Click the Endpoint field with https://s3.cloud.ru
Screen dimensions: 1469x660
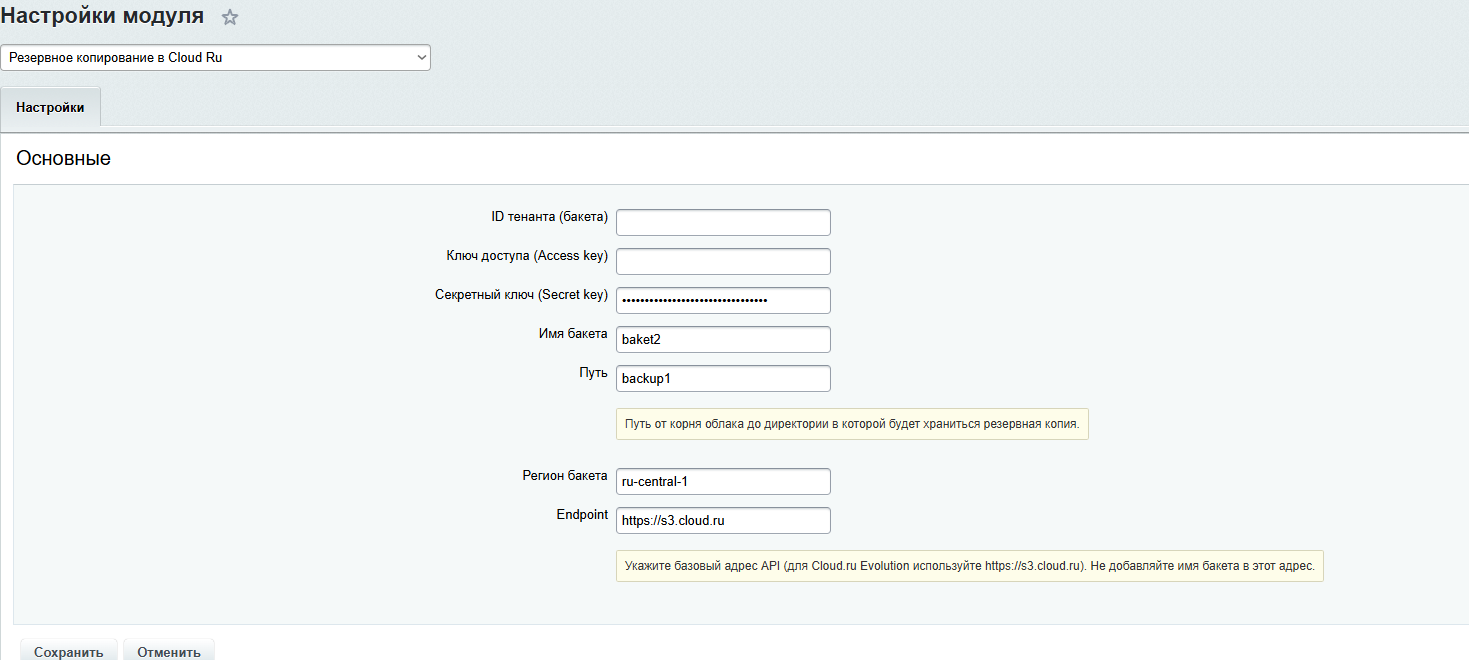point(723,520)
